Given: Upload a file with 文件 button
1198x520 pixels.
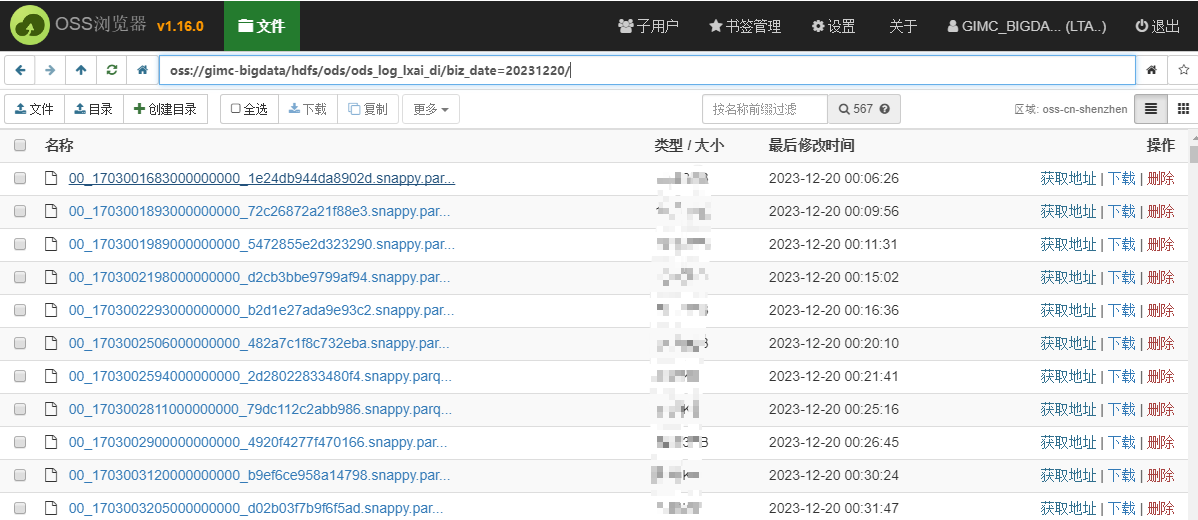Looking at the screenshot, I should click(x=34, y=109).
